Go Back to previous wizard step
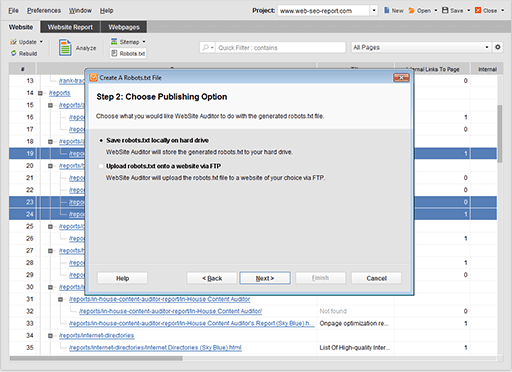Image resolution: width=512 pixels, height=372 pixels. [212, 278]
